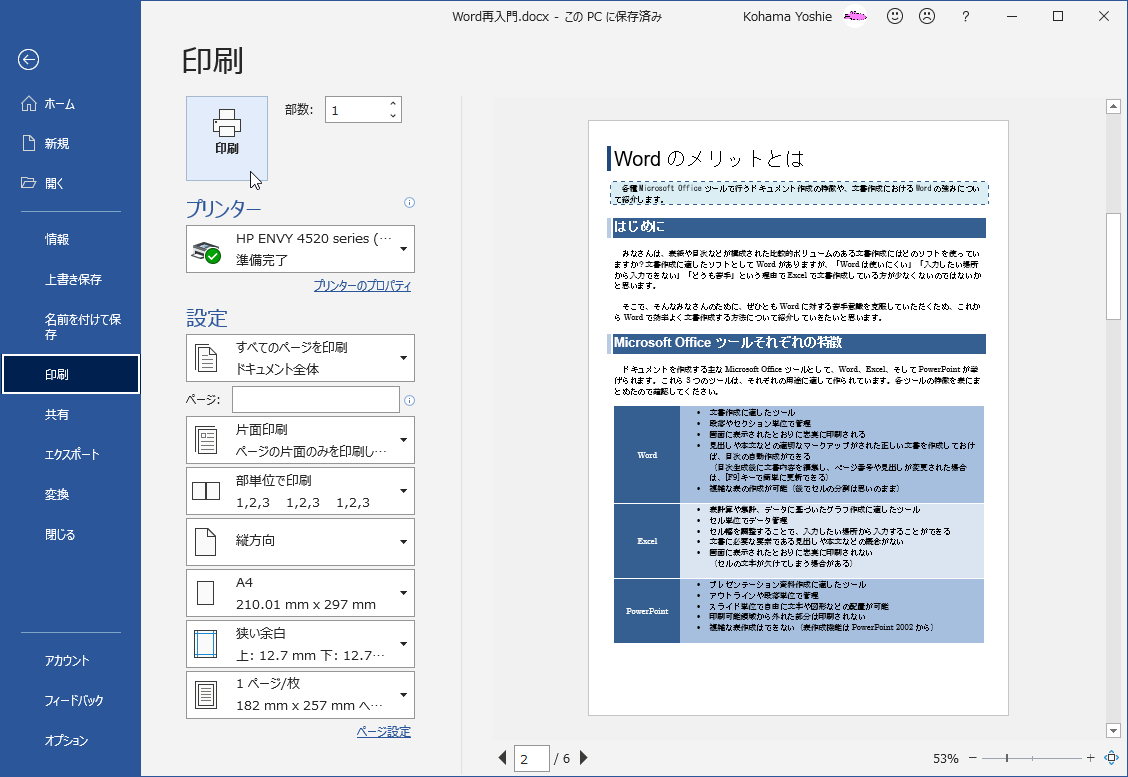Viewport: 1128px width, 777px height.
Task: Send a frown feedback icon
Action: (927, 16)
